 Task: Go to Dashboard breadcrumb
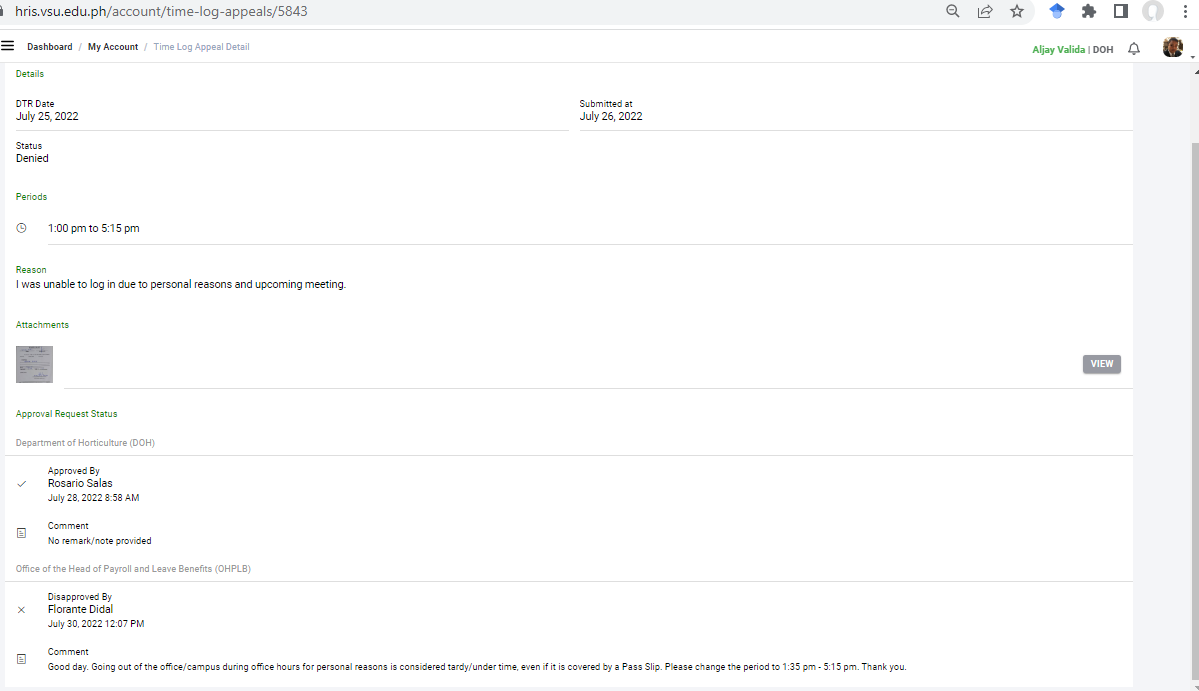[x=50, y=47]
